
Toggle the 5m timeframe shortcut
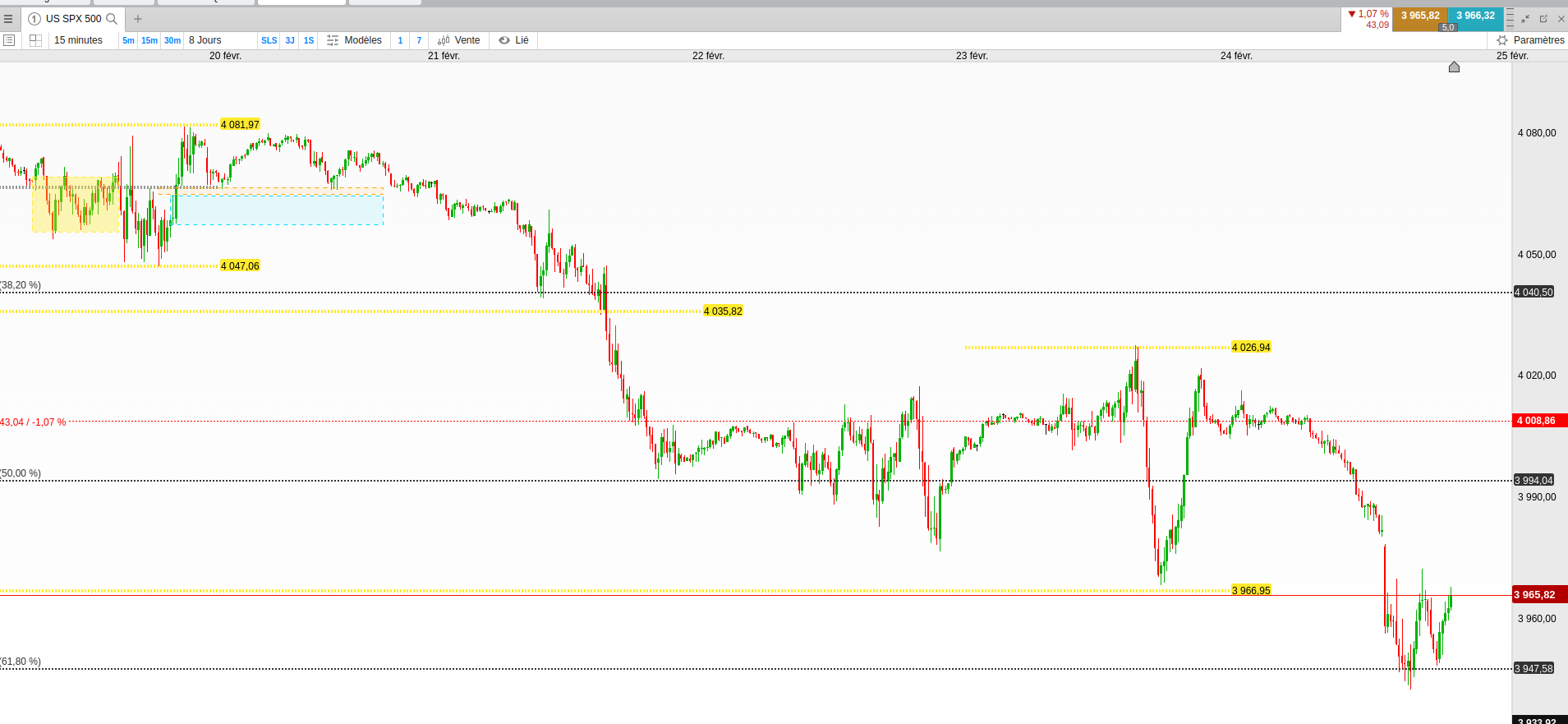(128, 40)
